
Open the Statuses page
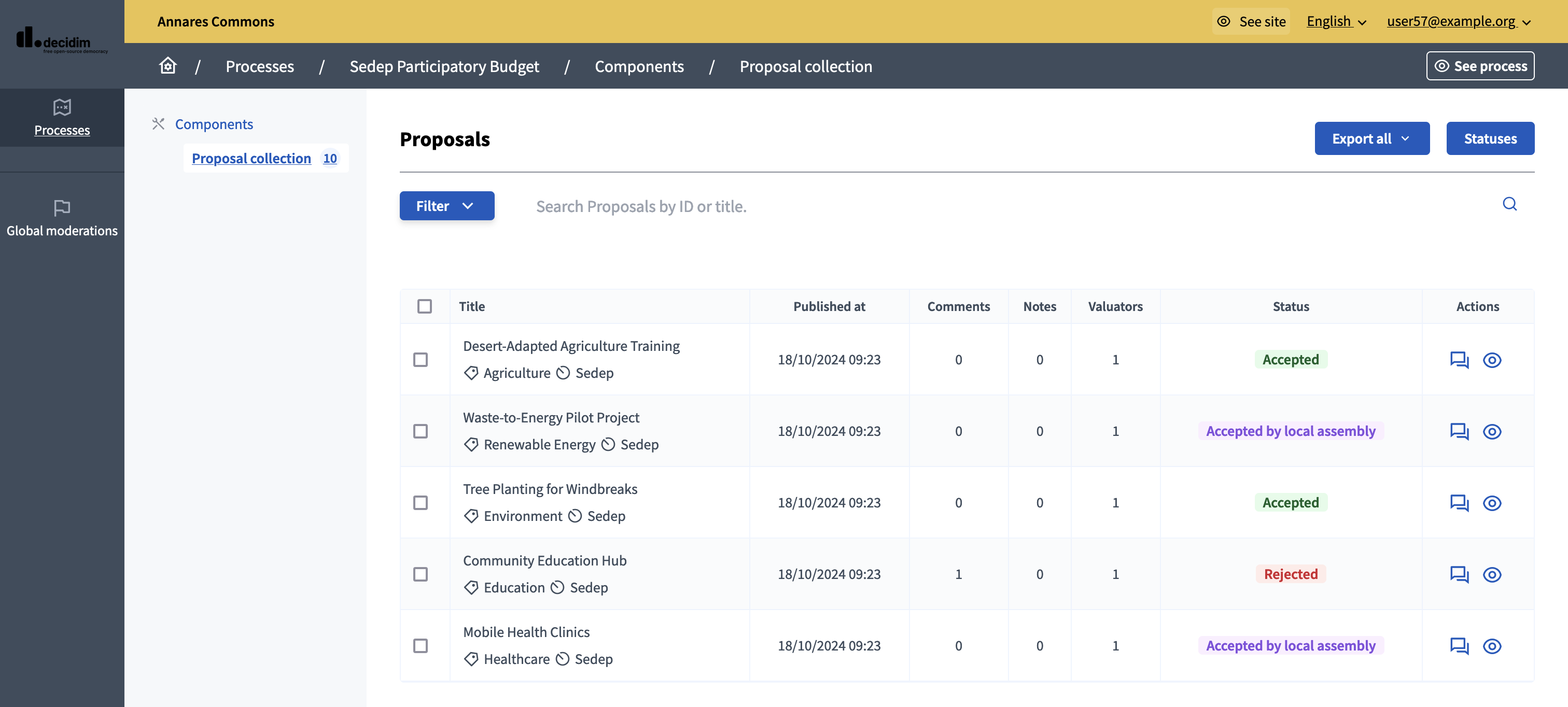[x=1490, y=138]
